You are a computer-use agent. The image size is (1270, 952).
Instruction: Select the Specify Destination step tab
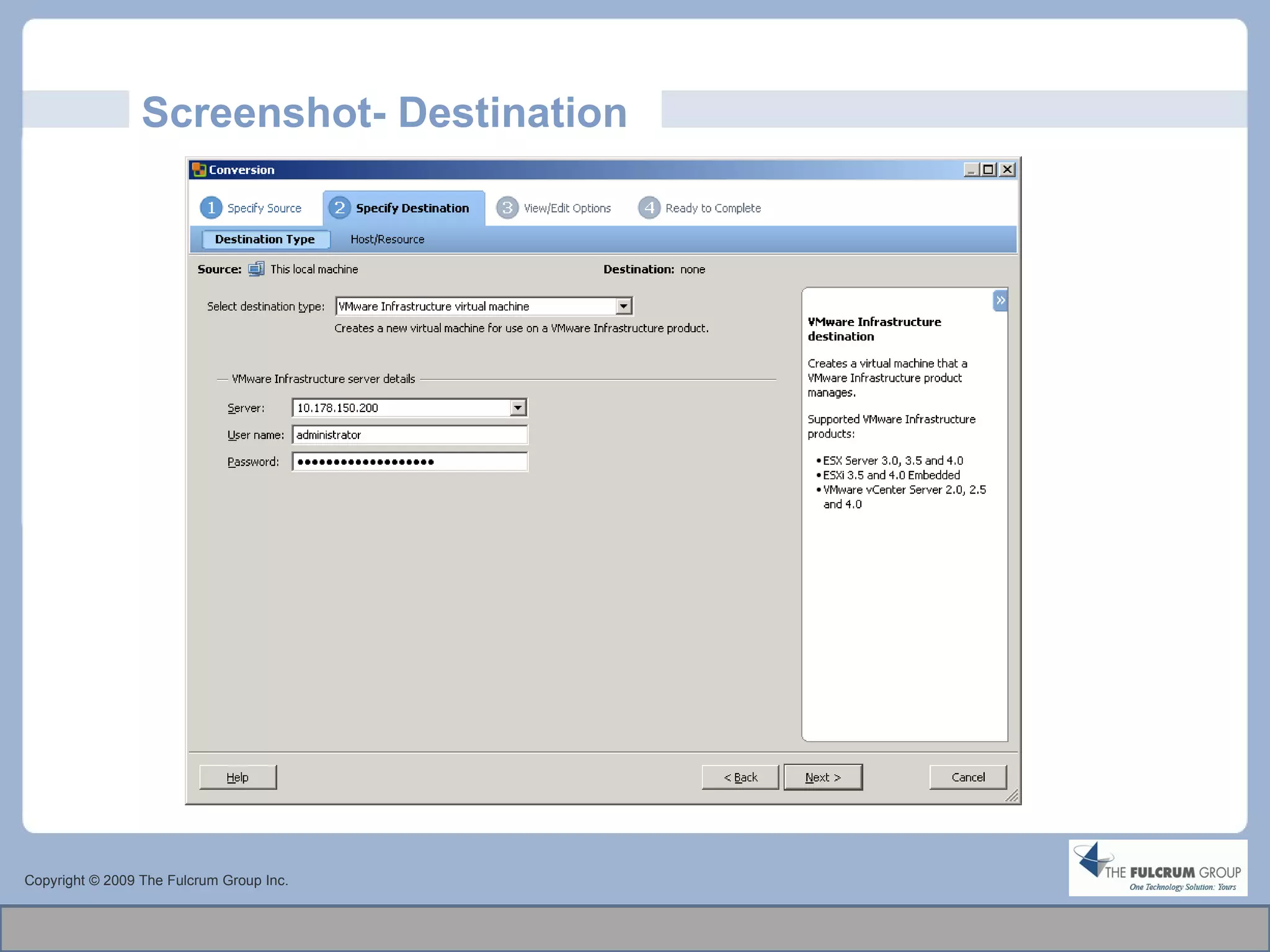click(x=404, y=208)
